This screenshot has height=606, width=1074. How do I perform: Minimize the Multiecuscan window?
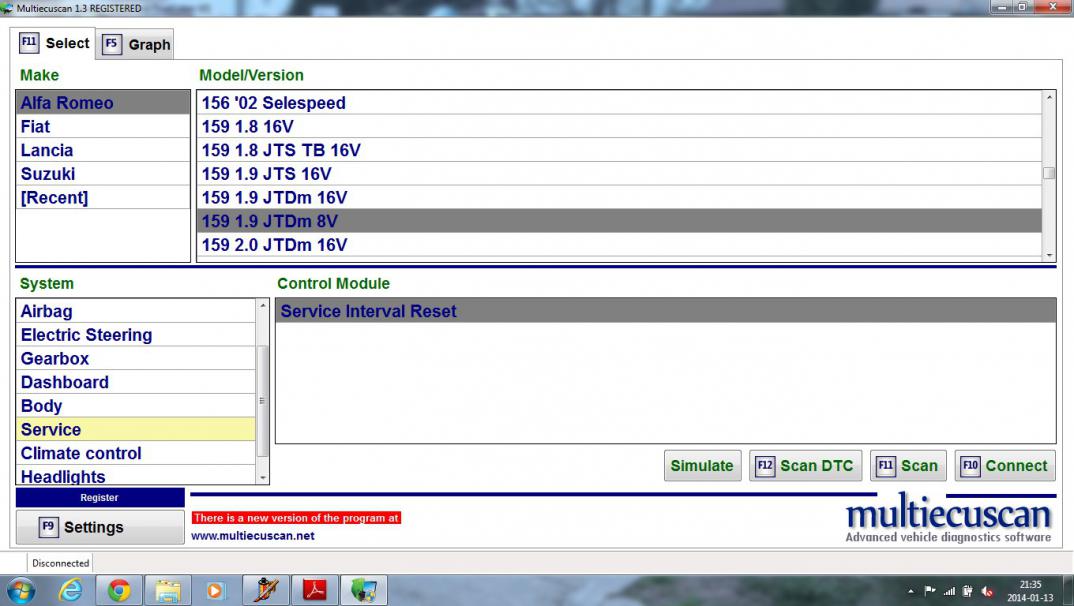click(1002, 7)
